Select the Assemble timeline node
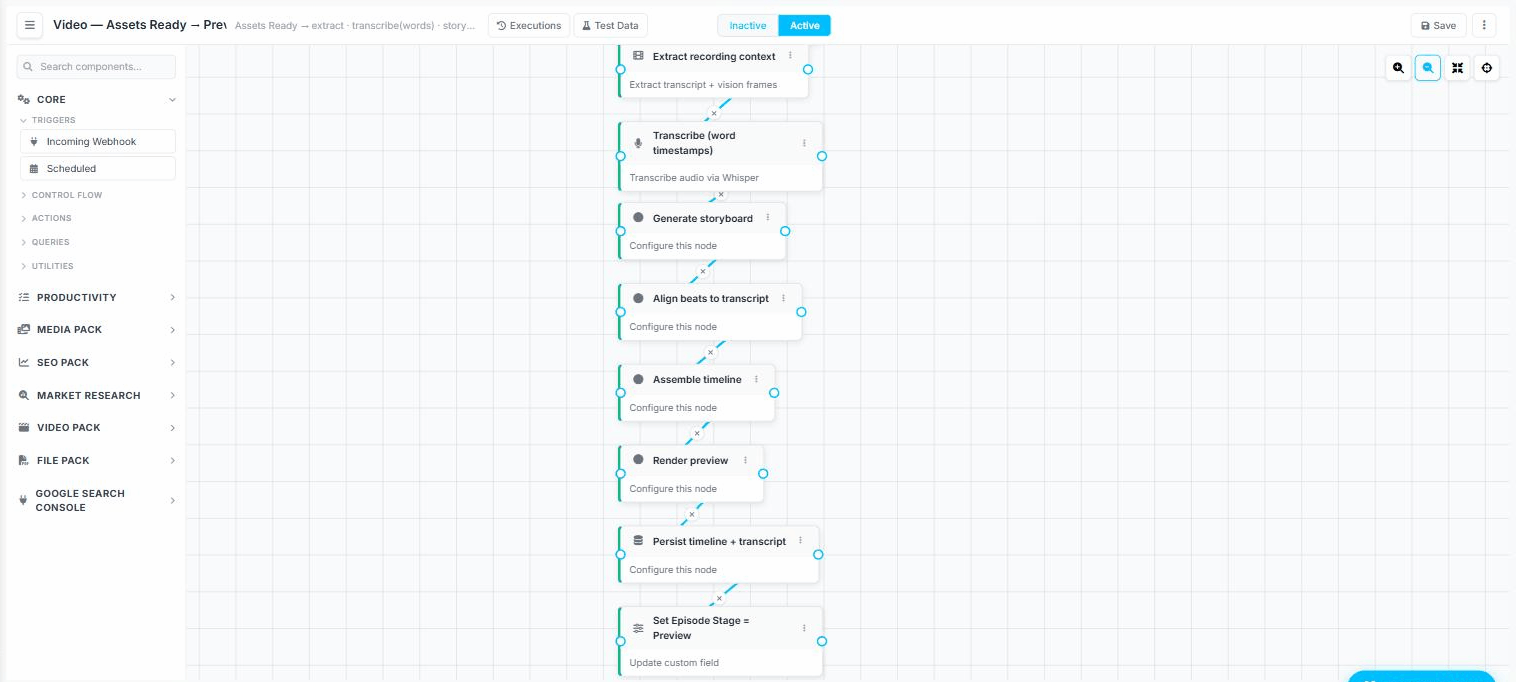Image resolution: width=1516 pixels, height=682 pixels. tap(696, 392)
